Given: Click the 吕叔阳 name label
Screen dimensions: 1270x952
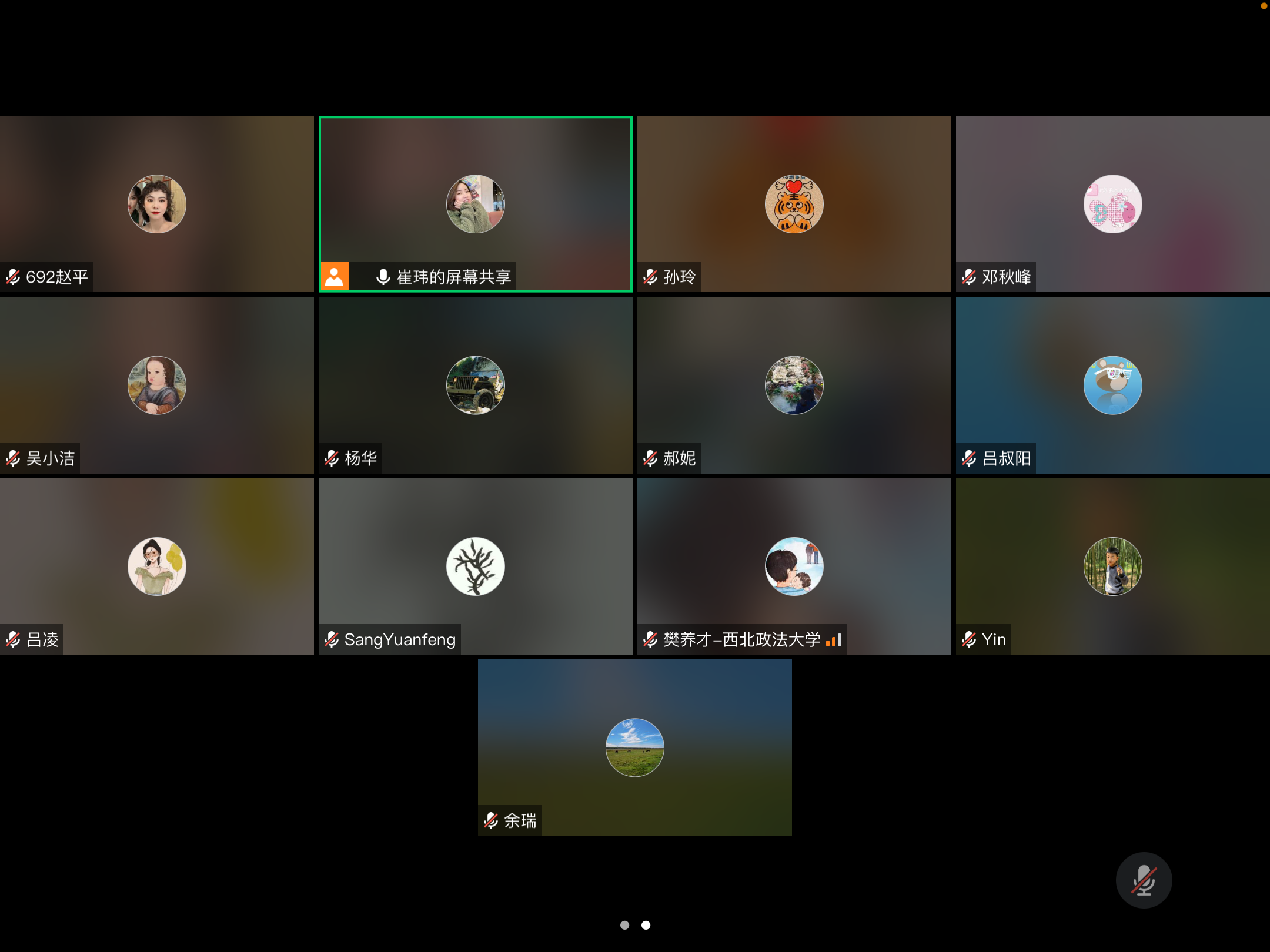Looking at the screenshot, I should (x=1006, y=458).
